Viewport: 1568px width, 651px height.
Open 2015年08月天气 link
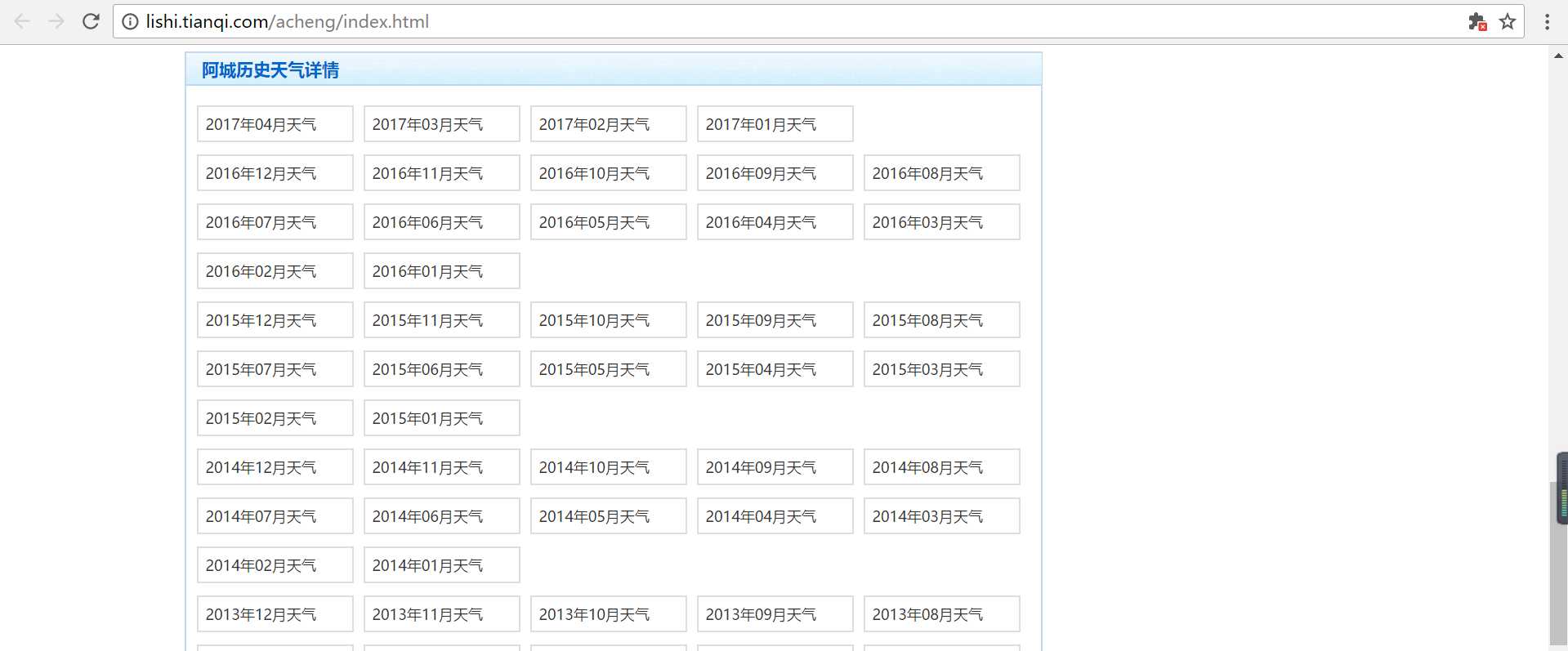point(942,320)
